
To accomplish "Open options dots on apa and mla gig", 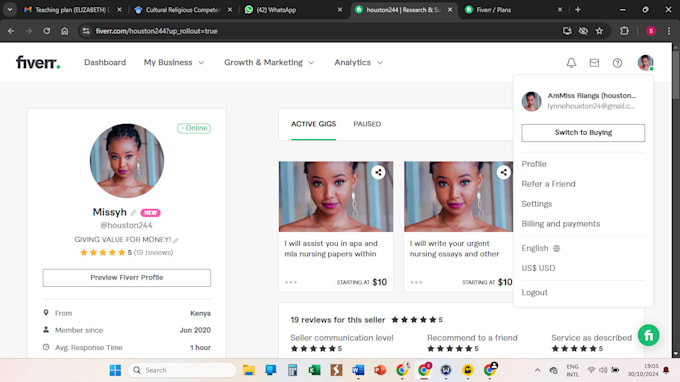I will (x=291, y=282).
